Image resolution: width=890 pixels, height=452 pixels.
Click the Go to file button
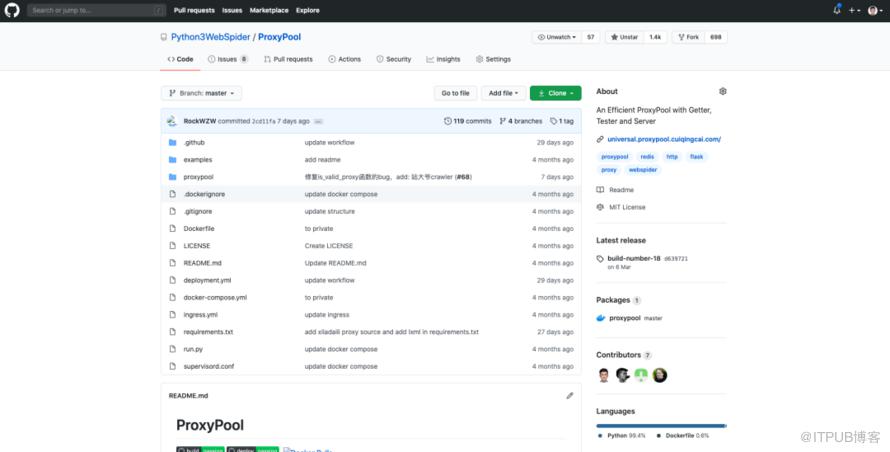[x=455, y=93]
